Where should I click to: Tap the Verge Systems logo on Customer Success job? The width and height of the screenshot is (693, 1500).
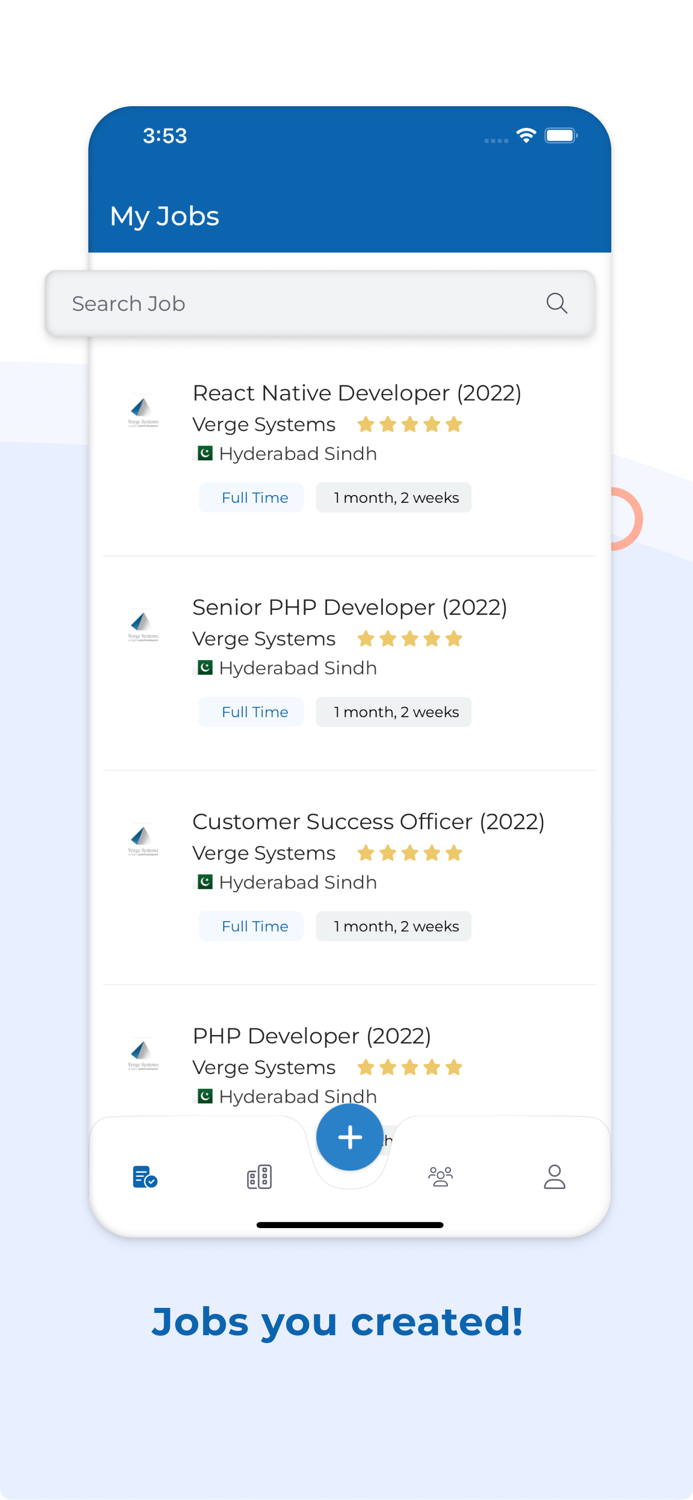point(142,839)
